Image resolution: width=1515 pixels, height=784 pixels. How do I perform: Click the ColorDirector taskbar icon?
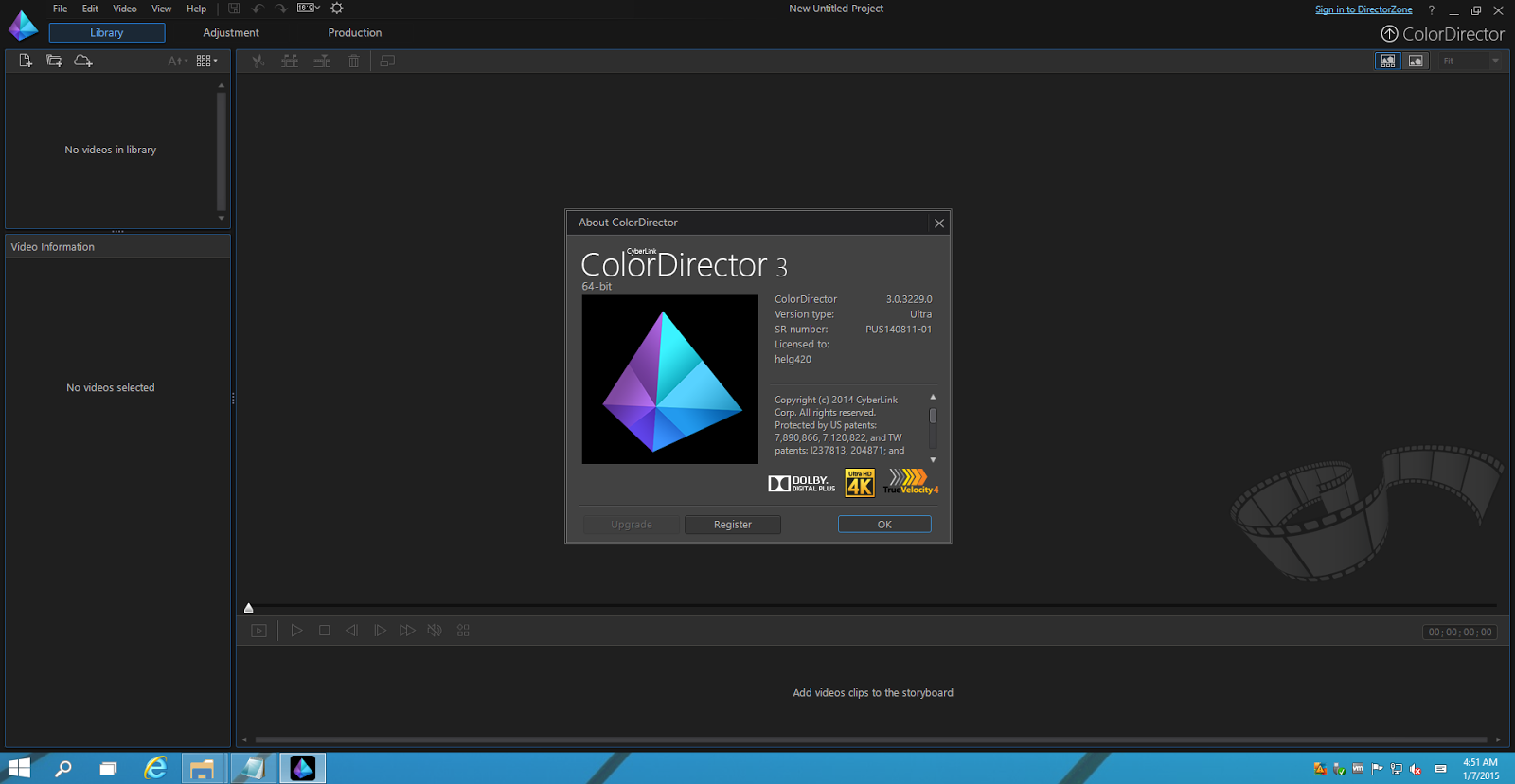pyautogui.click(x=303, y=769)
